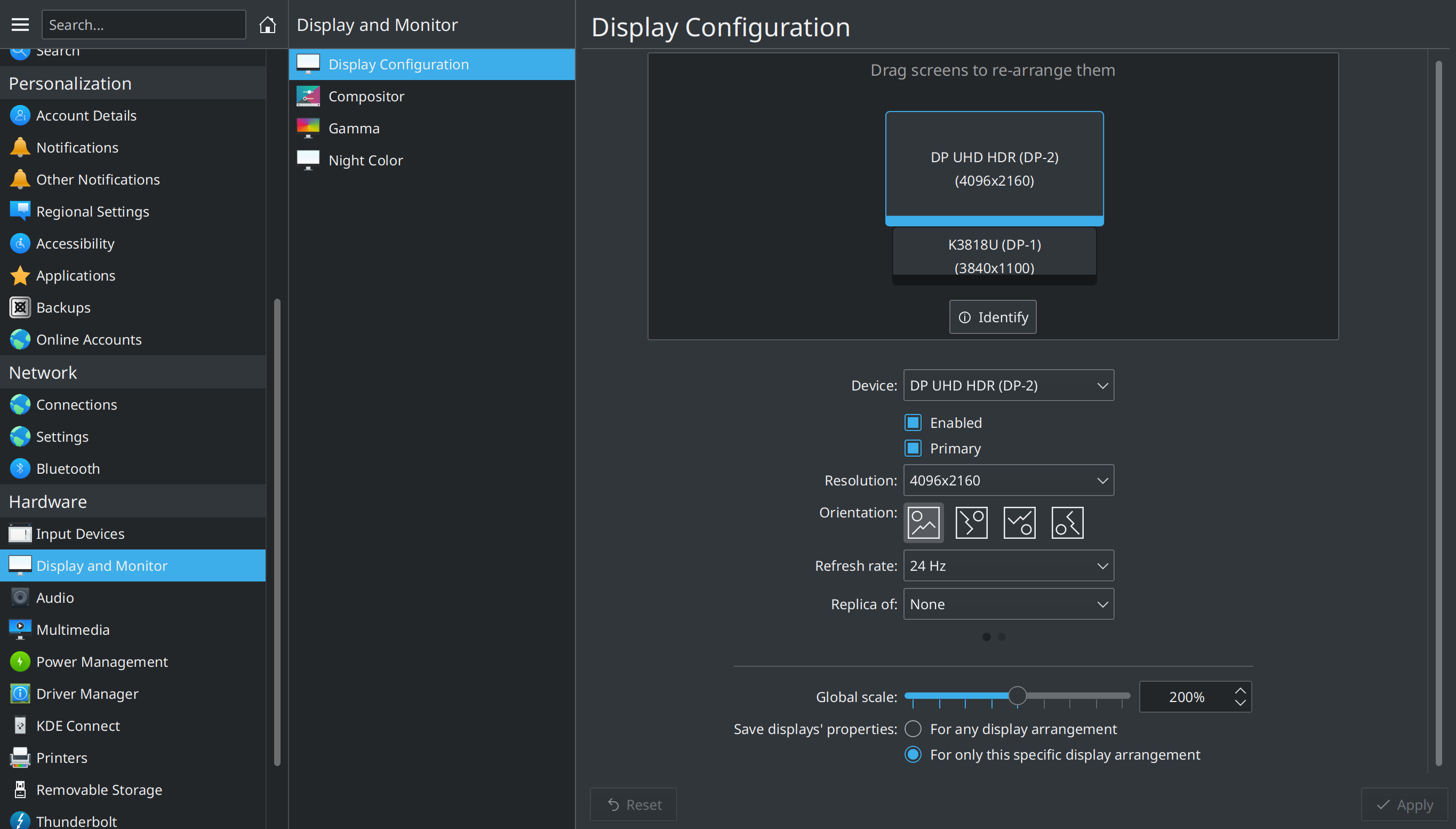This screenshot has height=829, width=1456.
Task: Select portrait orientation
Action: coord(971,522)
